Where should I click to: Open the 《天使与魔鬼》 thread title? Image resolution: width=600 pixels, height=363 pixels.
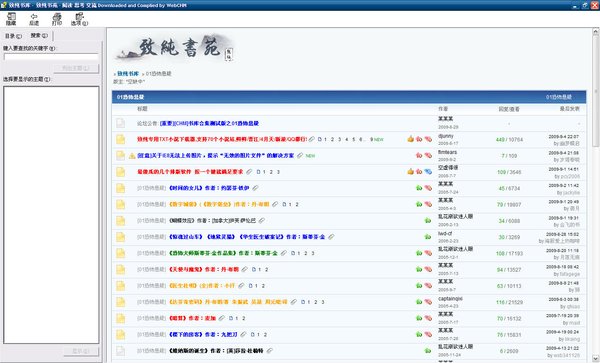point(204,269)
